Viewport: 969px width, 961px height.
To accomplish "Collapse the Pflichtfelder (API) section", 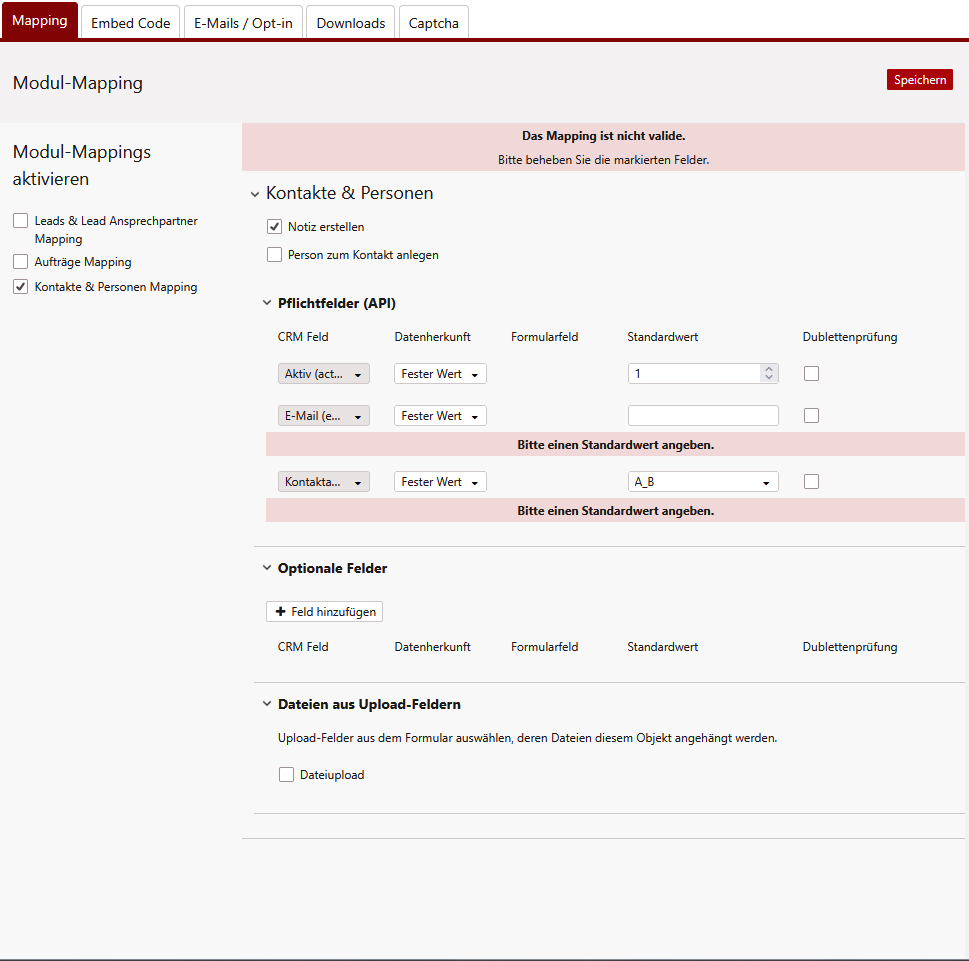I will pos(267,303).
